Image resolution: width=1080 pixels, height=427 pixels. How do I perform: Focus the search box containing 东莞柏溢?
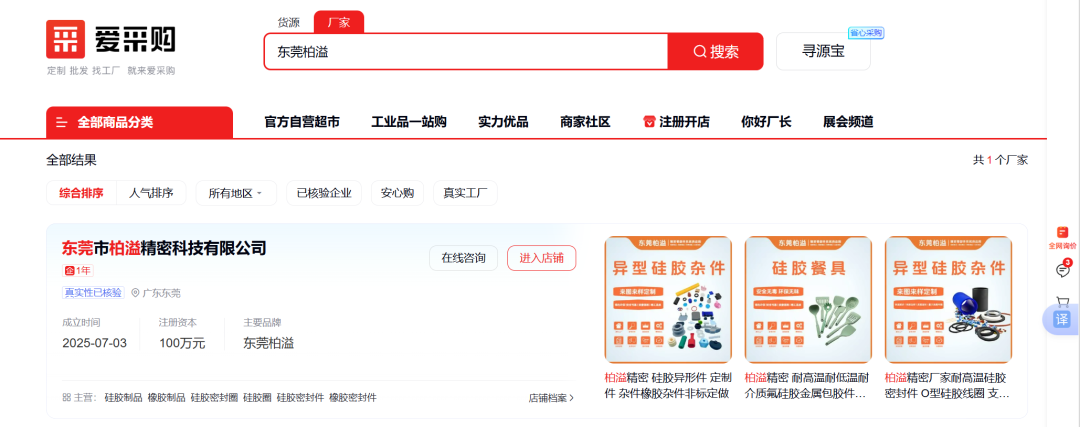point(466,52)
